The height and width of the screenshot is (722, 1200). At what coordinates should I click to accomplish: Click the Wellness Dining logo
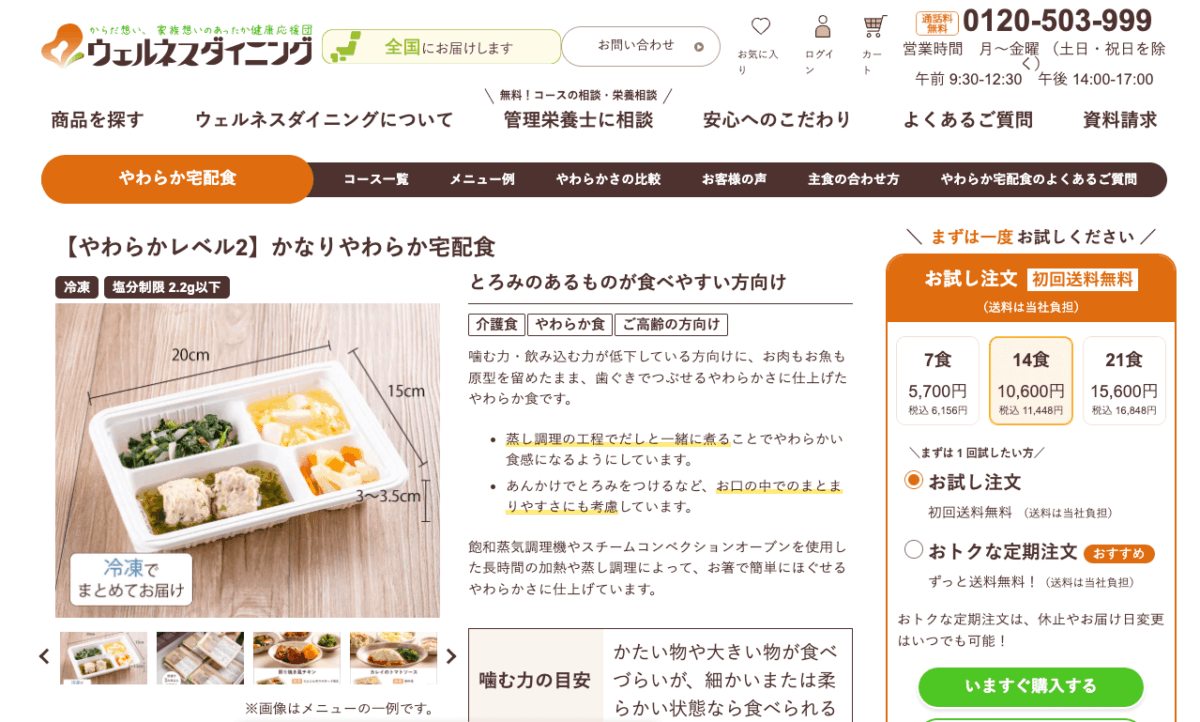point(177,46)
